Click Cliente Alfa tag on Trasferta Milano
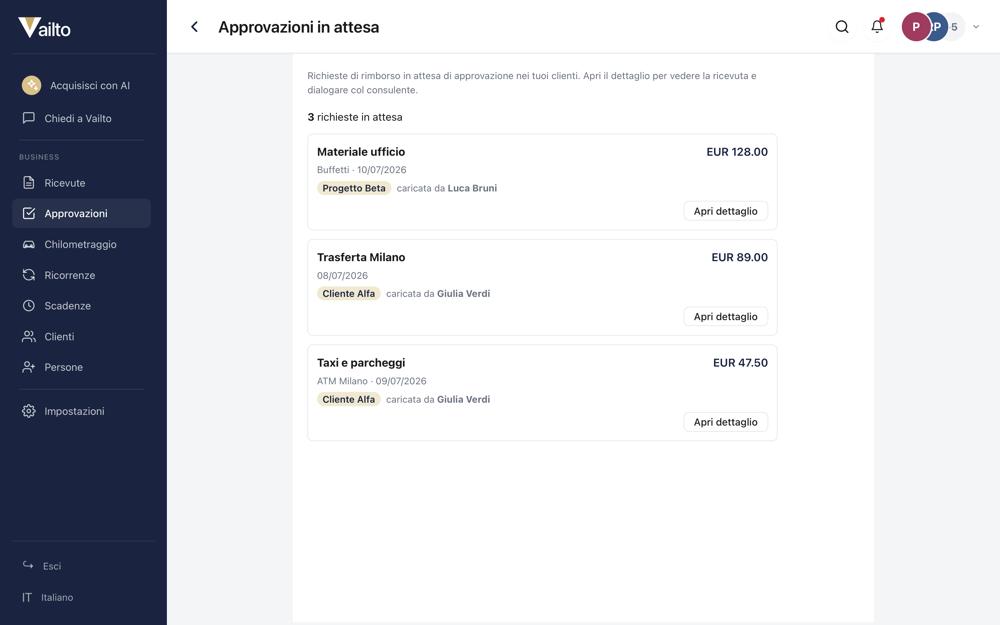Image resolution: width=1000 pixels, height=625 pixels. click(348, 293)
